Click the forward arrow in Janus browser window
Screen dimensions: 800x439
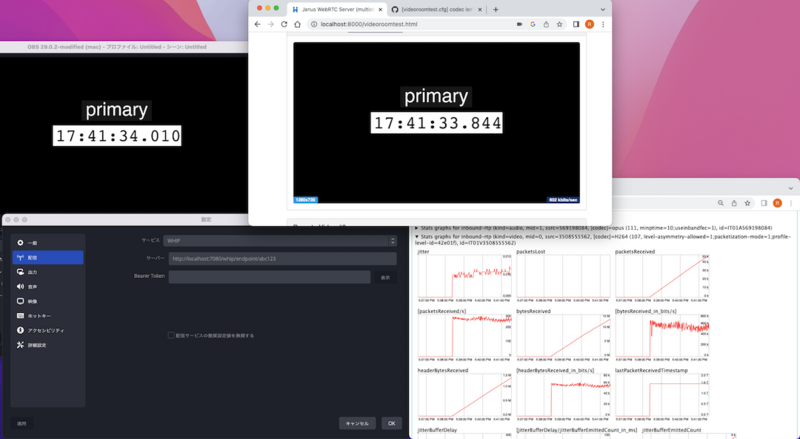pyautogui.click(x=270, y=24)
